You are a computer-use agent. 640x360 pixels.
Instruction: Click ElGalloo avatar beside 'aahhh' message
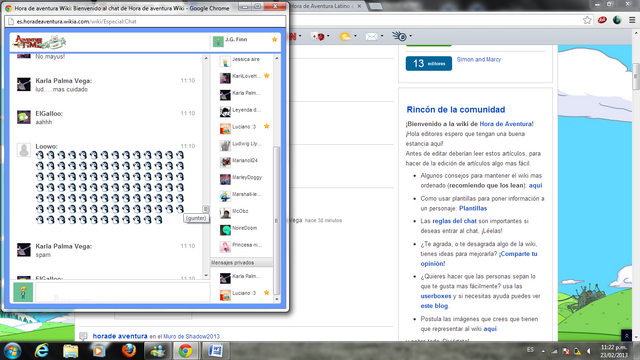(24, 117)
